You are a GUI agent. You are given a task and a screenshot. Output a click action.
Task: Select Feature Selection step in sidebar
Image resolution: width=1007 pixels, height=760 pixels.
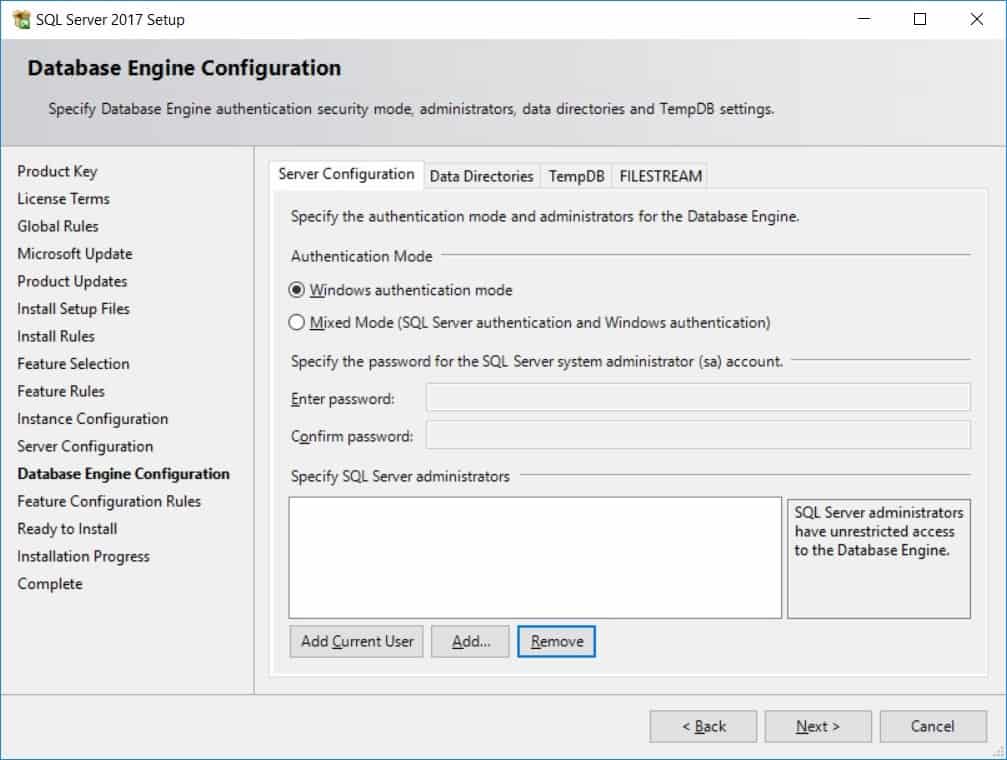(x=73, y=364)
